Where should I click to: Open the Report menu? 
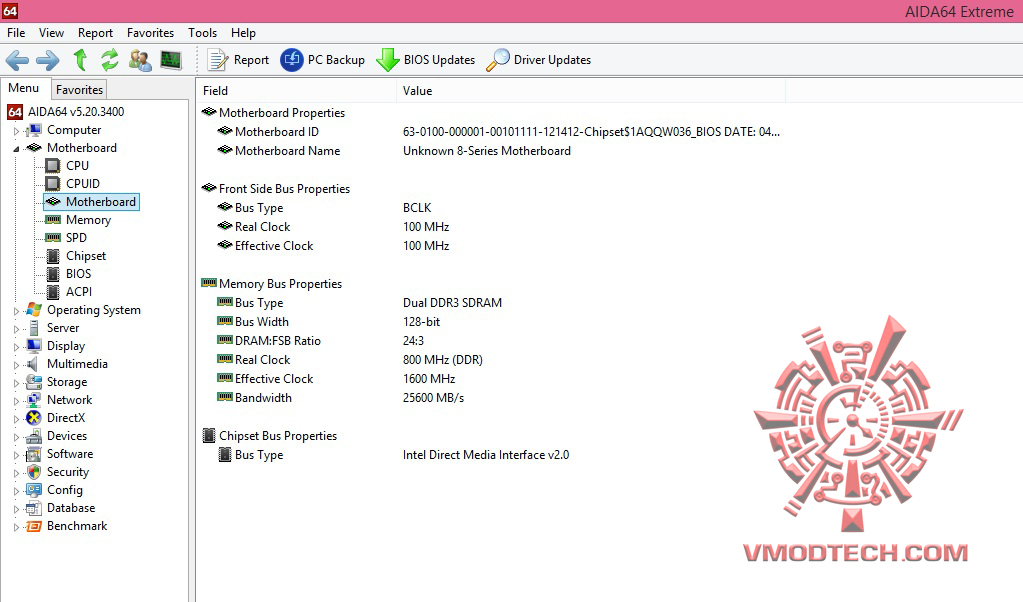pyautogui.click(x=95, y=33)
